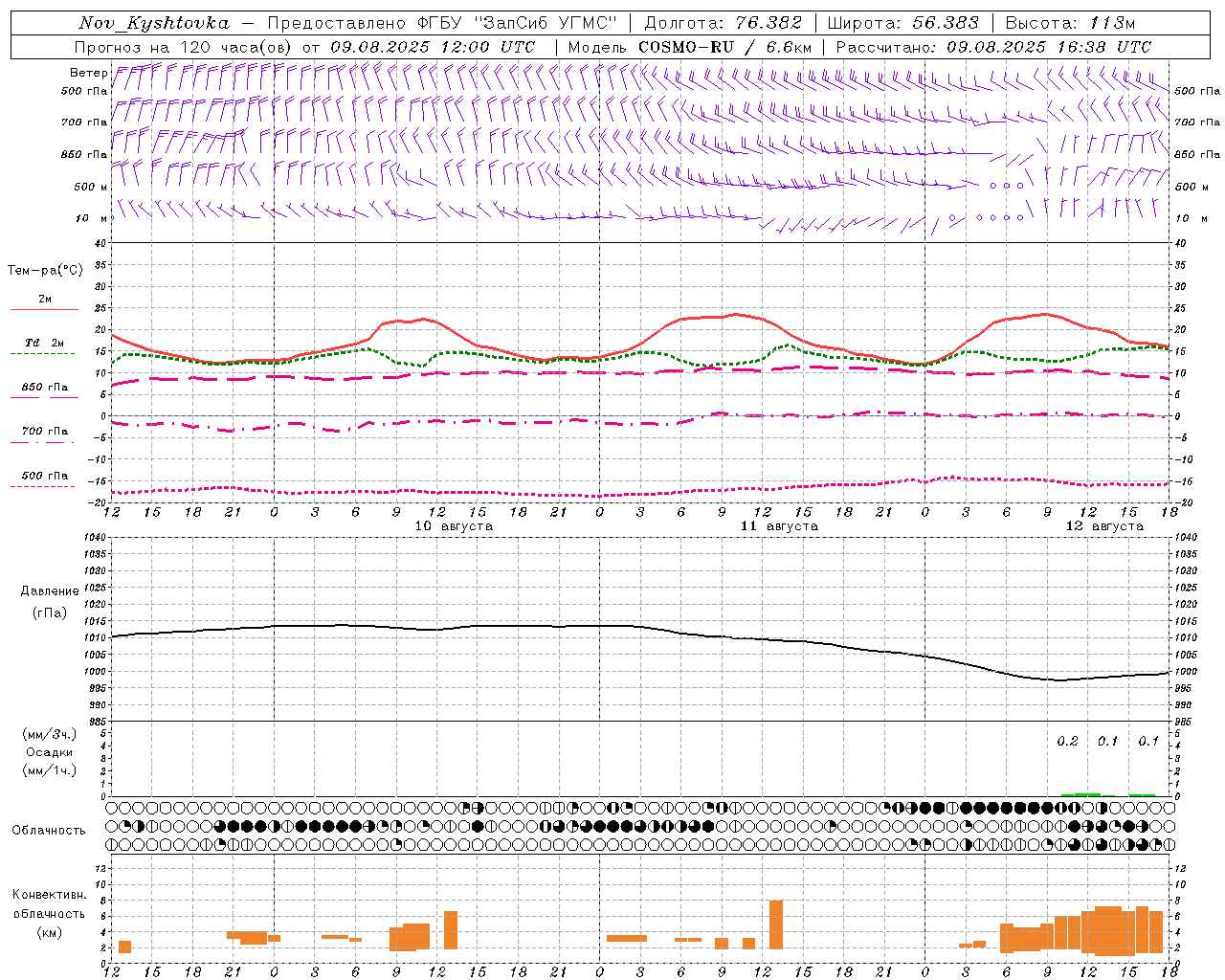Click the model label "COSMO-RU / 6.6км"
Viewport: 1225px width, 980px height.
tap(725, 47)
